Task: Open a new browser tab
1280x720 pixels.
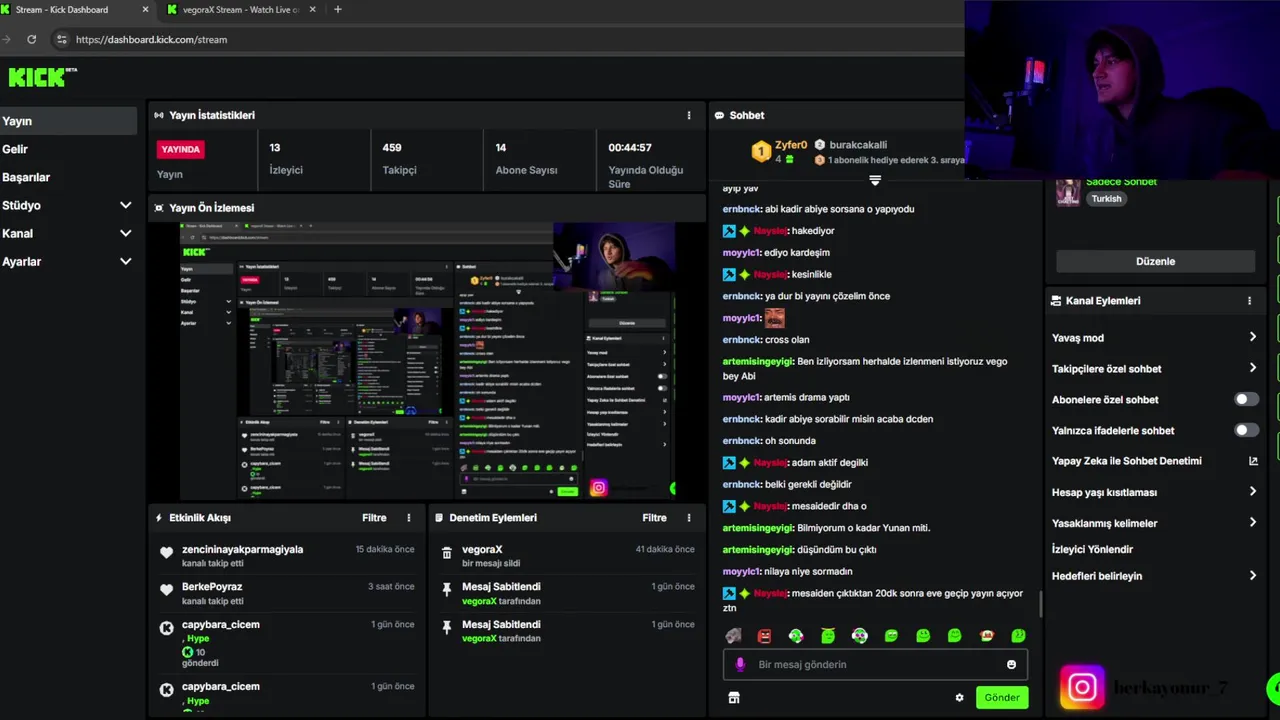Action: pyautogui.click(x=337, y=10)
